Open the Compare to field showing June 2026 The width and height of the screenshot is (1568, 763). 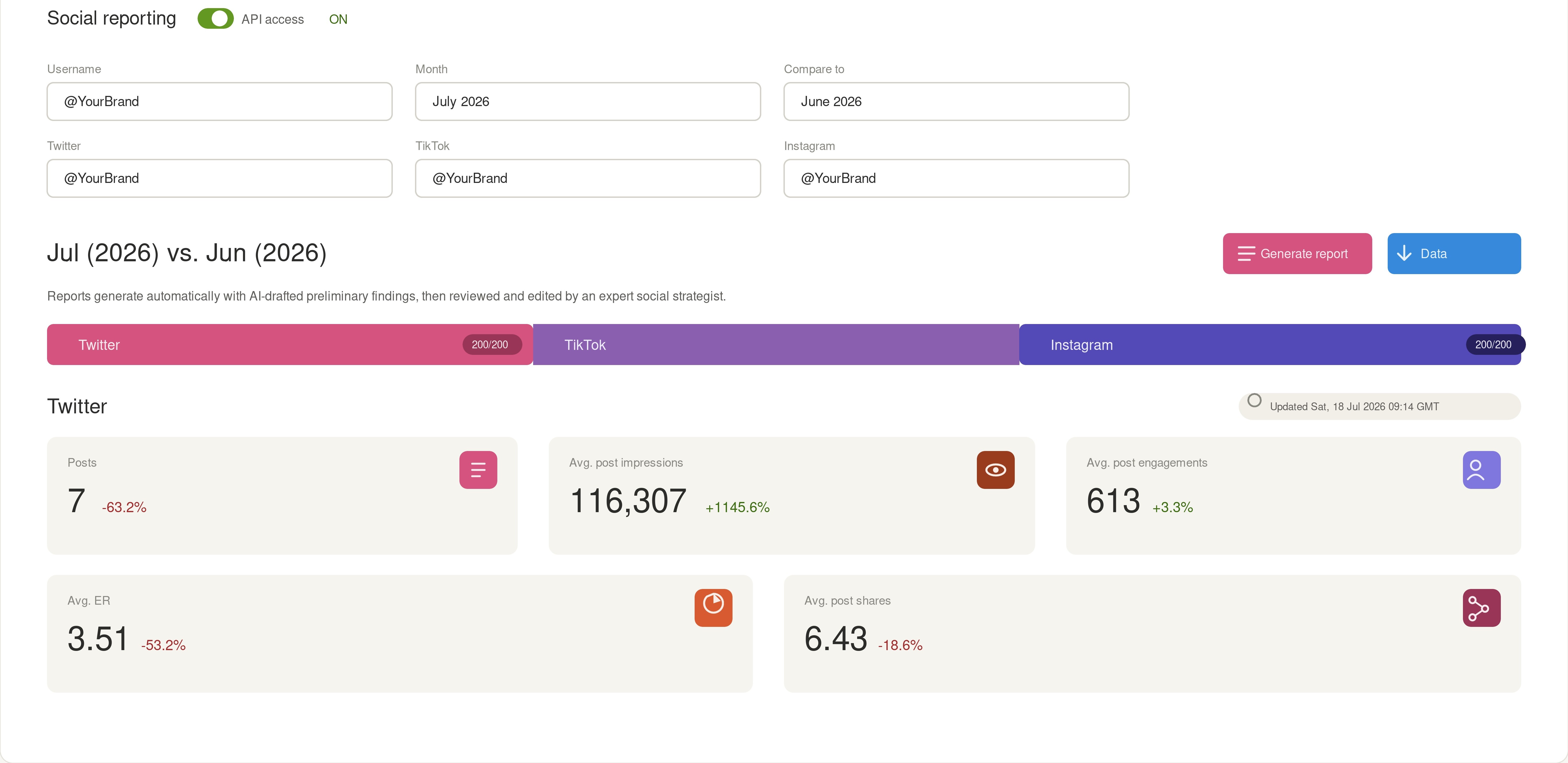click(x=956, y=102)
